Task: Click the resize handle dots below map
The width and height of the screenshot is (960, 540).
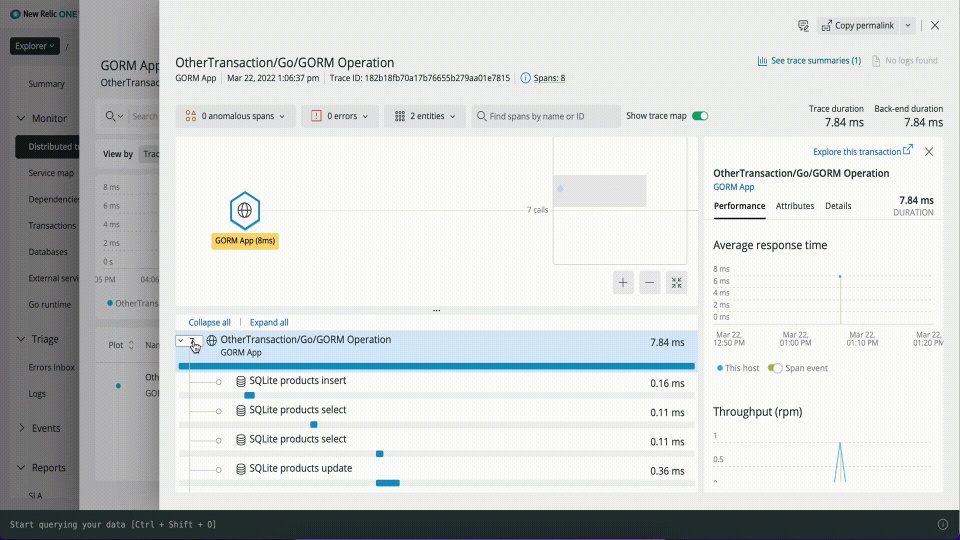Action: (x=437, y=310)
